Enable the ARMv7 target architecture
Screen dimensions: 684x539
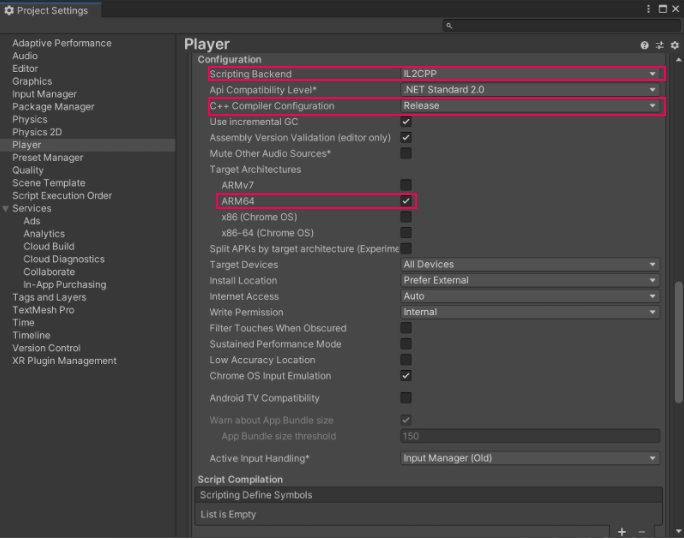406,185
